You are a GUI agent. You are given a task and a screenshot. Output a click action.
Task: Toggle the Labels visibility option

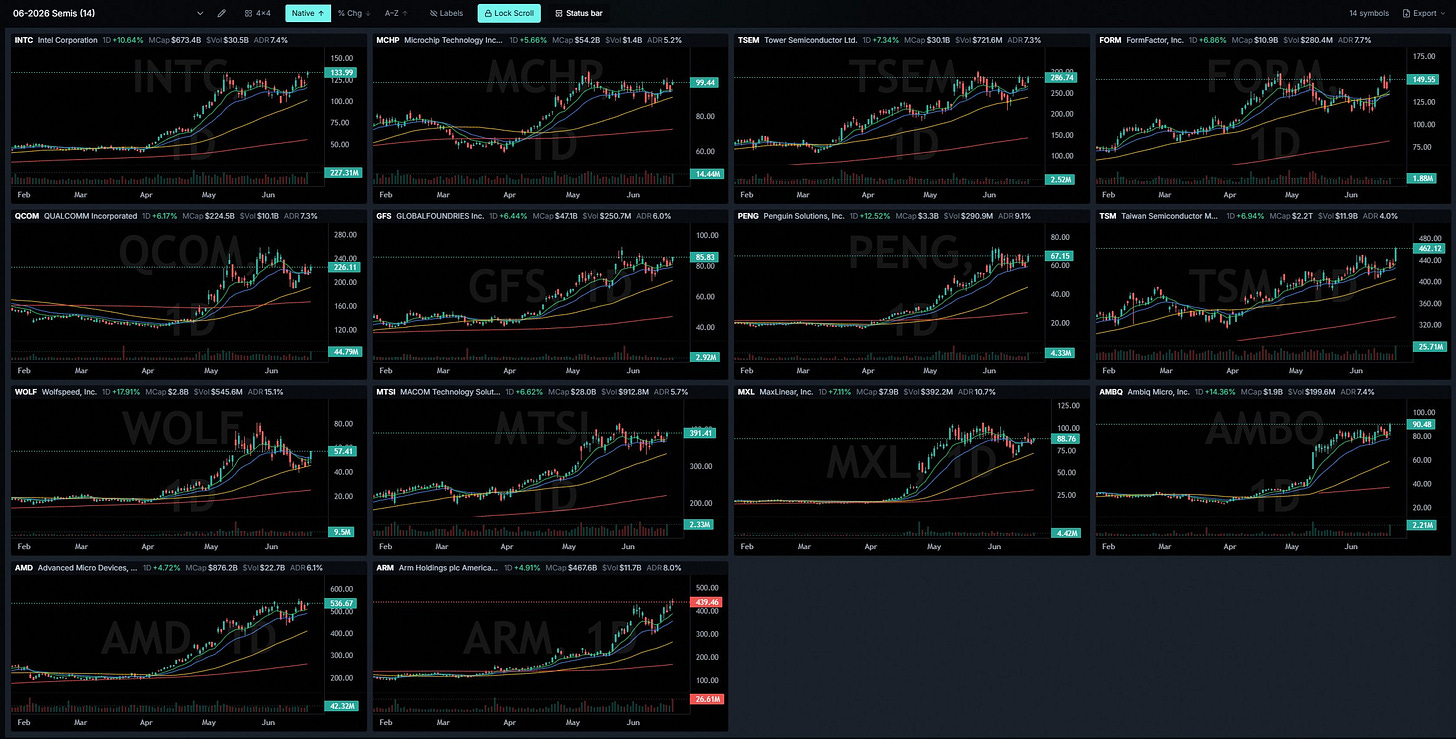[x=446, y=13]
